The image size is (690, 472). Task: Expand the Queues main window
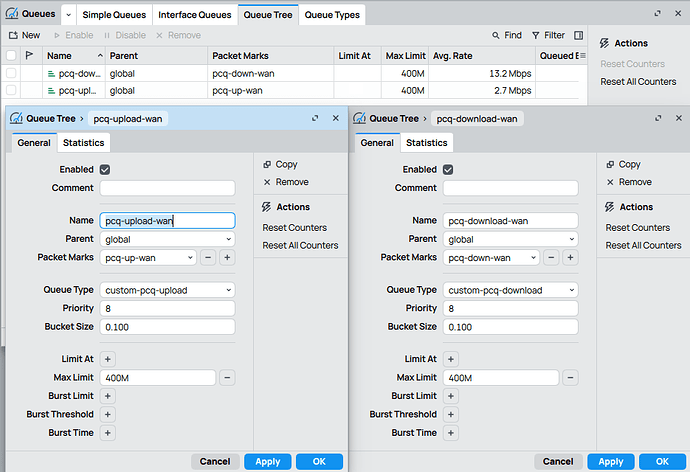(x=657, y=14)
